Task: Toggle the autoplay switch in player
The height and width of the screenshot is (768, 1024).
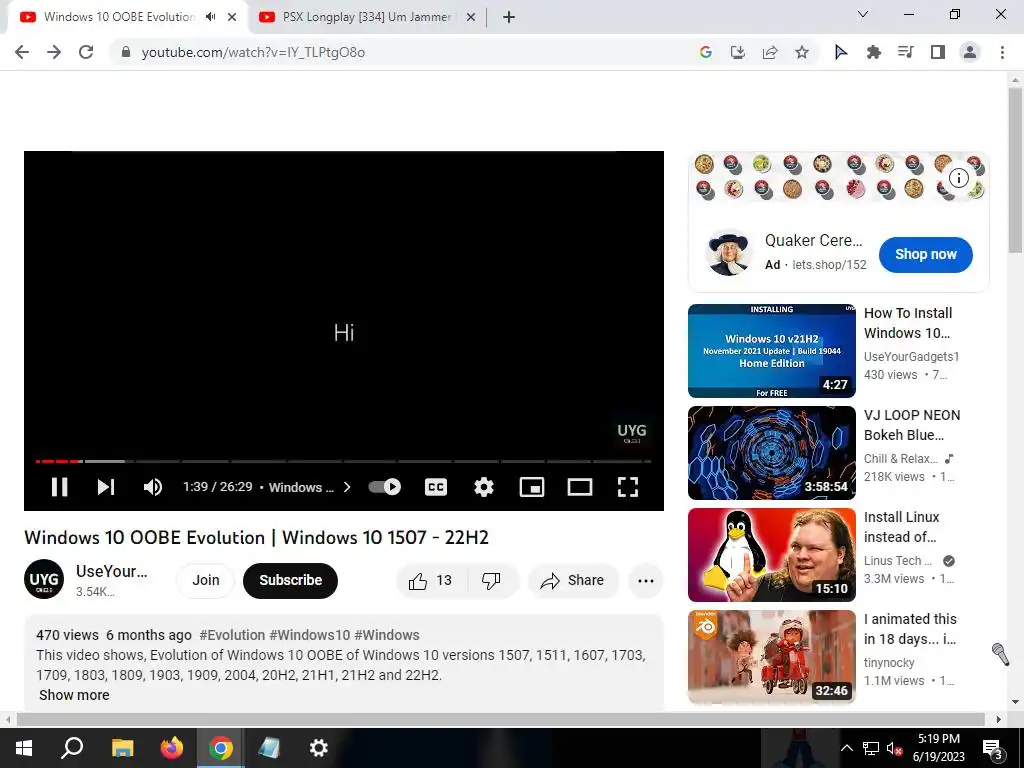Action: click(385, 487)
